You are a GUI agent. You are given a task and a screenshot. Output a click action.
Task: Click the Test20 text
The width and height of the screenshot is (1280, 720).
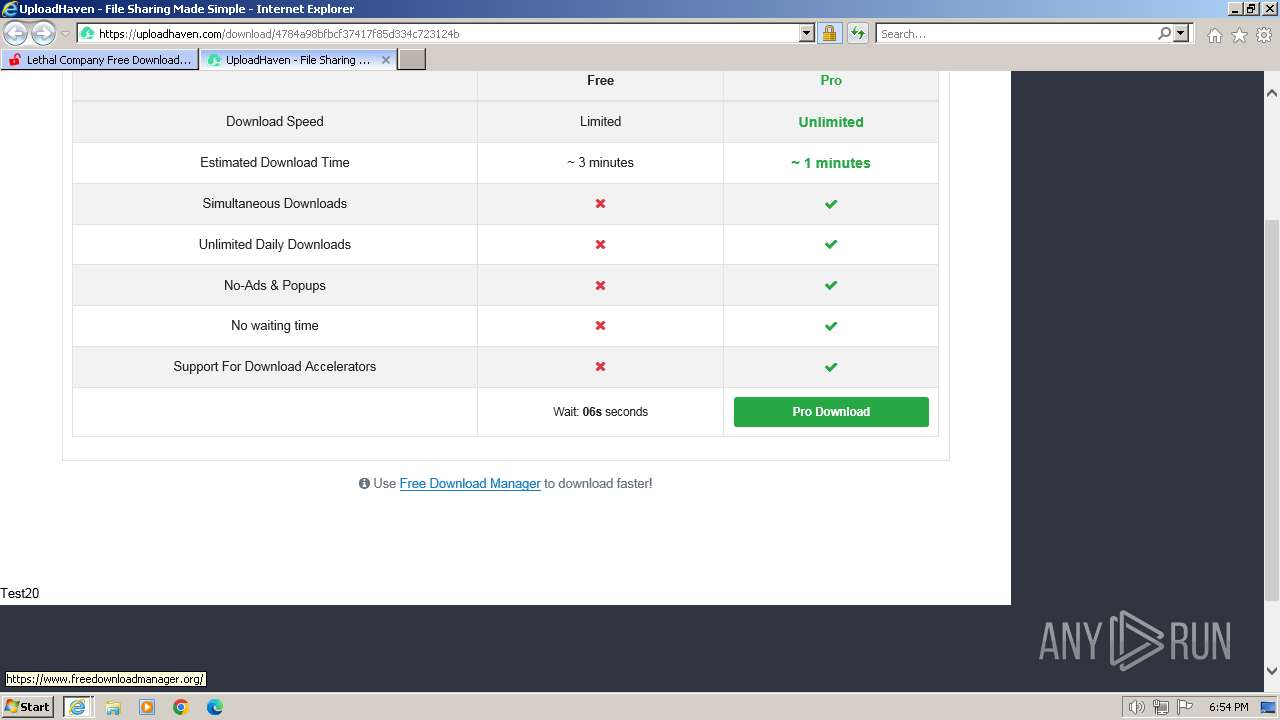click(20, 593)
